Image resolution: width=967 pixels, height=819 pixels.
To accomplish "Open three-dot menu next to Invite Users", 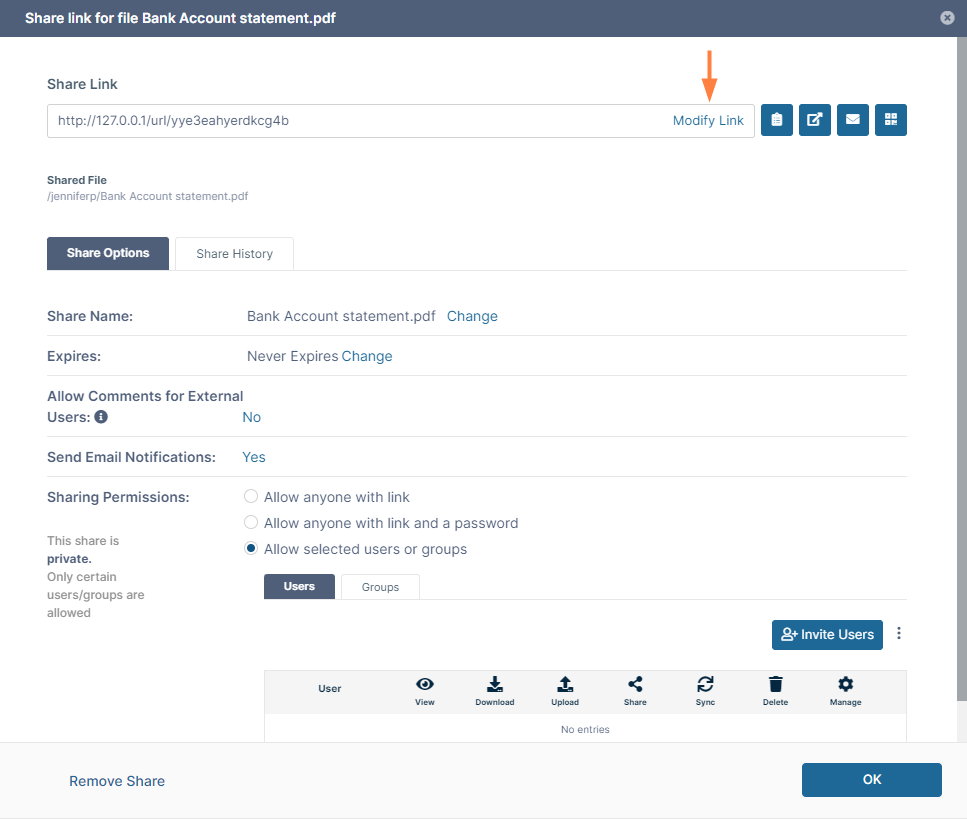I will click(x=899, y=634).
